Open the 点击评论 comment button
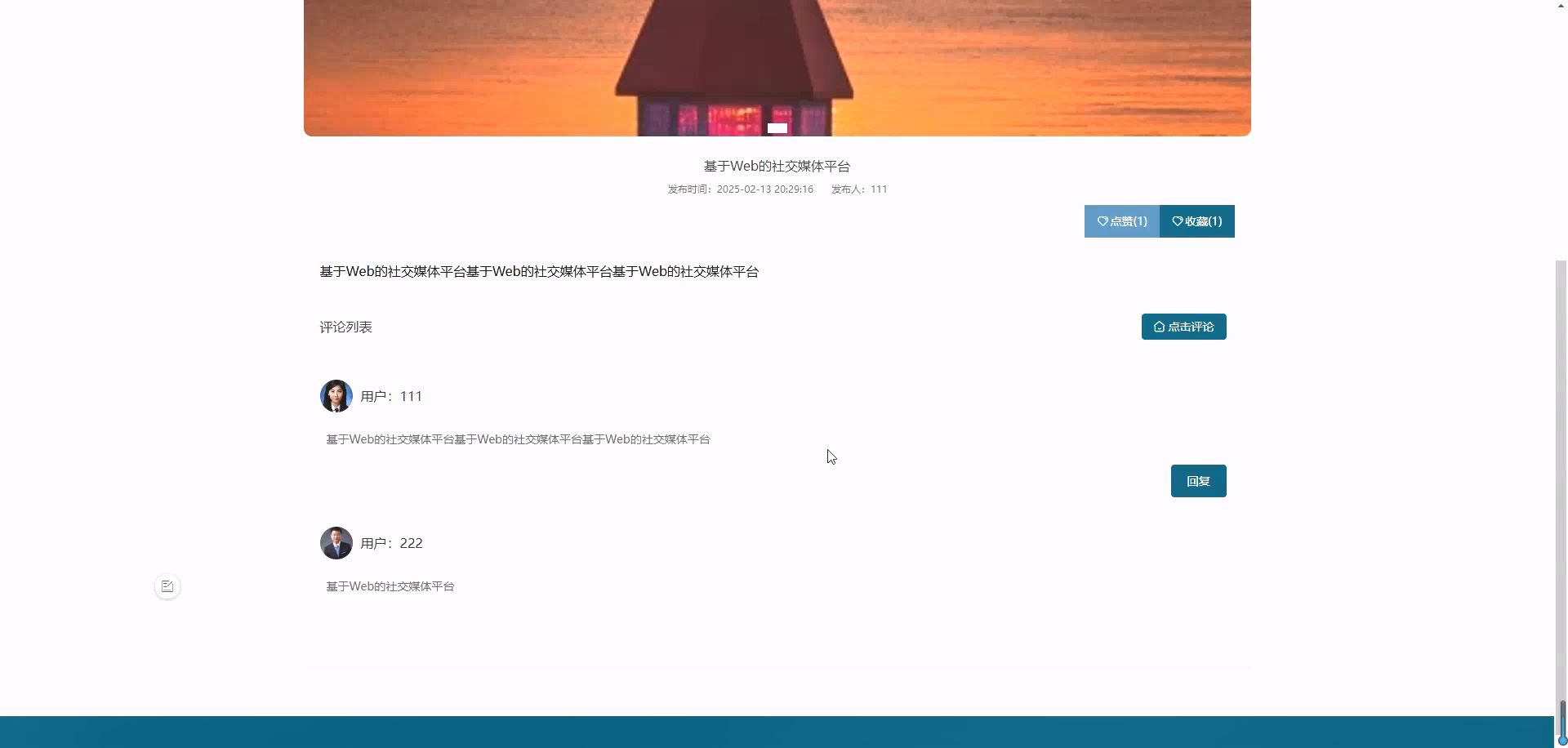Image resolution: width=1568 pixels, height=748 pixels. [1183, 327]
